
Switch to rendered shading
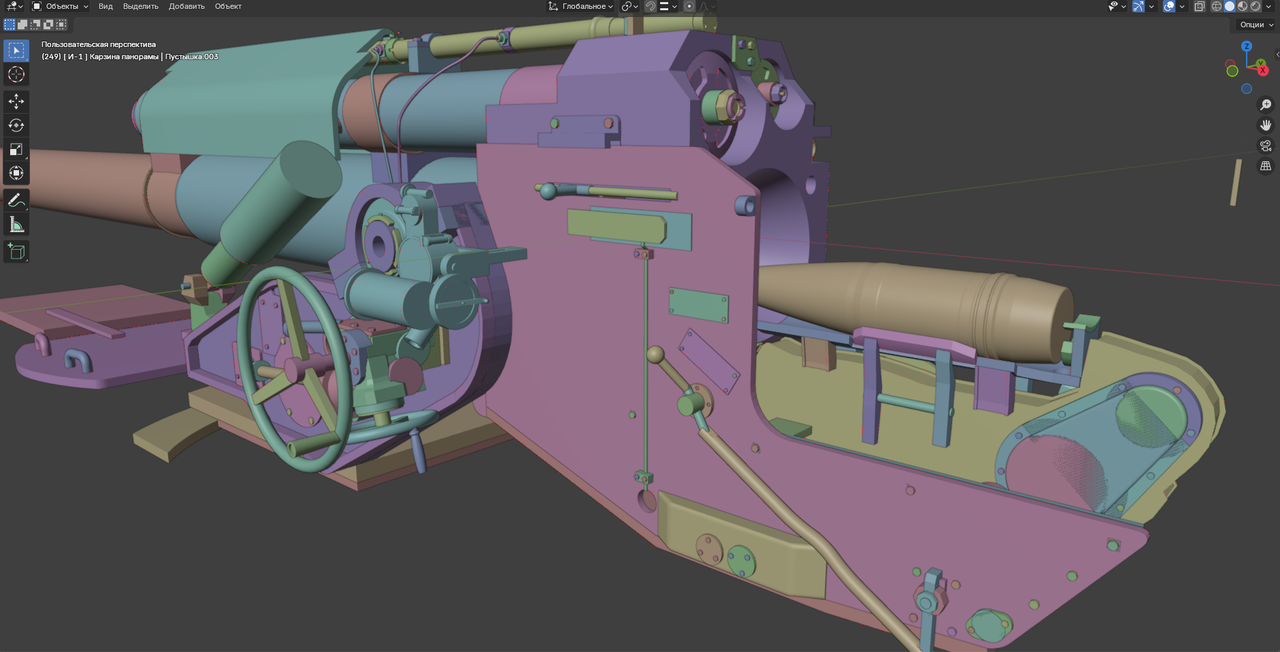(1256, 6)
